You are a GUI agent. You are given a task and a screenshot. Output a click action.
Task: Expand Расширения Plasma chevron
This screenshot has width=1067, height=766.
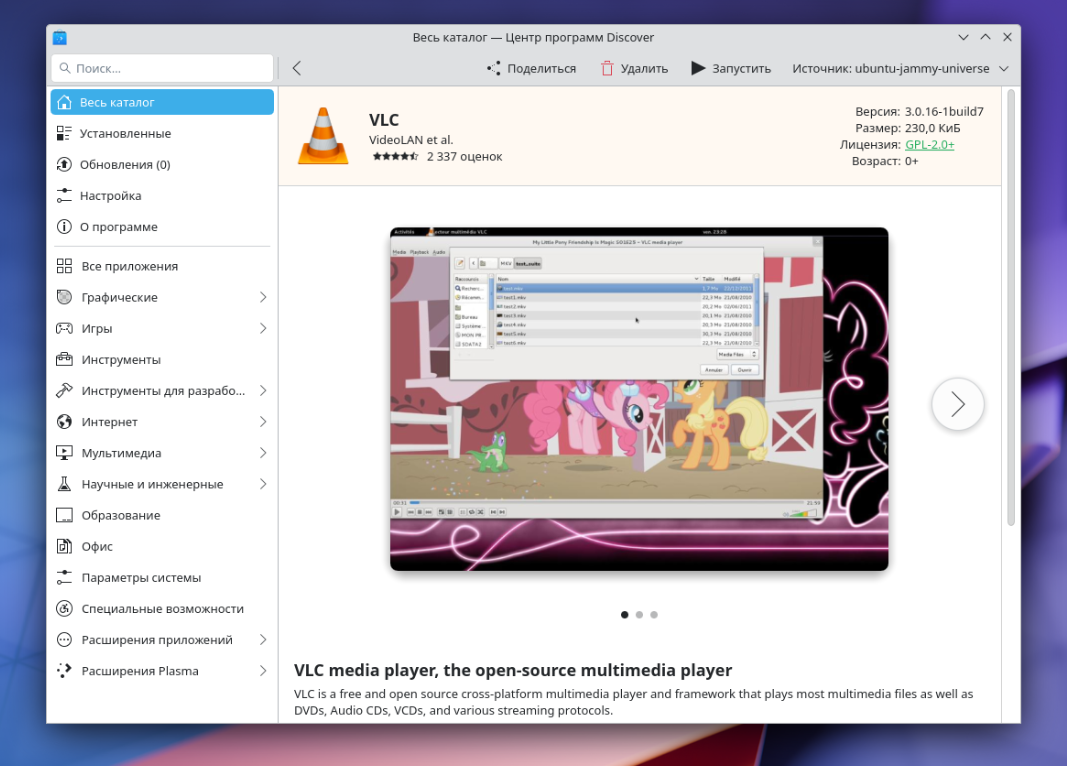(263, 671)
